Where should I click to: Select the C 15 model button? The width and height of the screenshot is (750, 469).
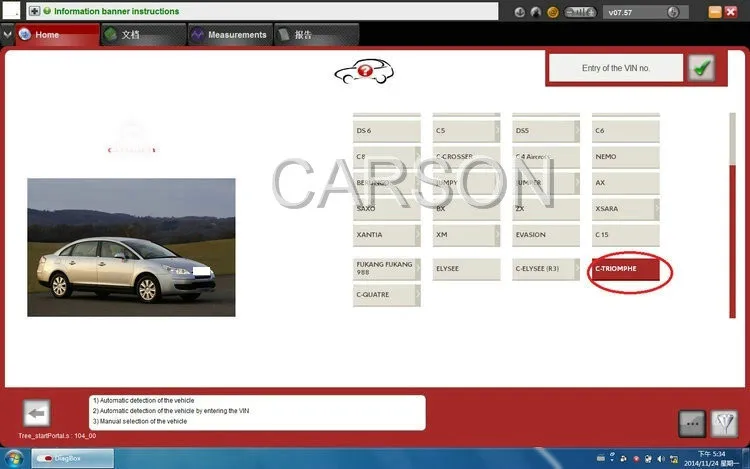tap(625, 235)
